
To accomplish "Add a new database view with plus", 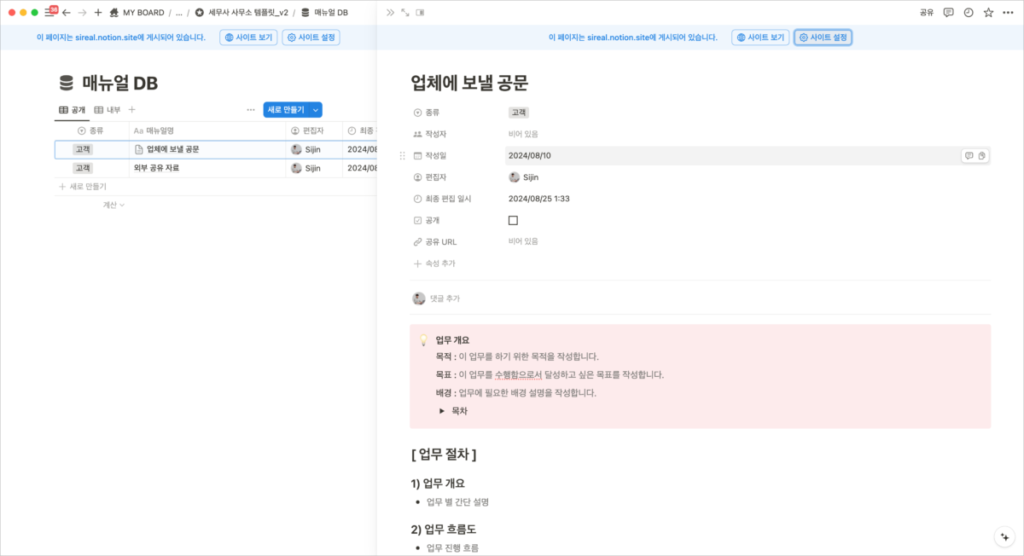I will coord(132,110).
